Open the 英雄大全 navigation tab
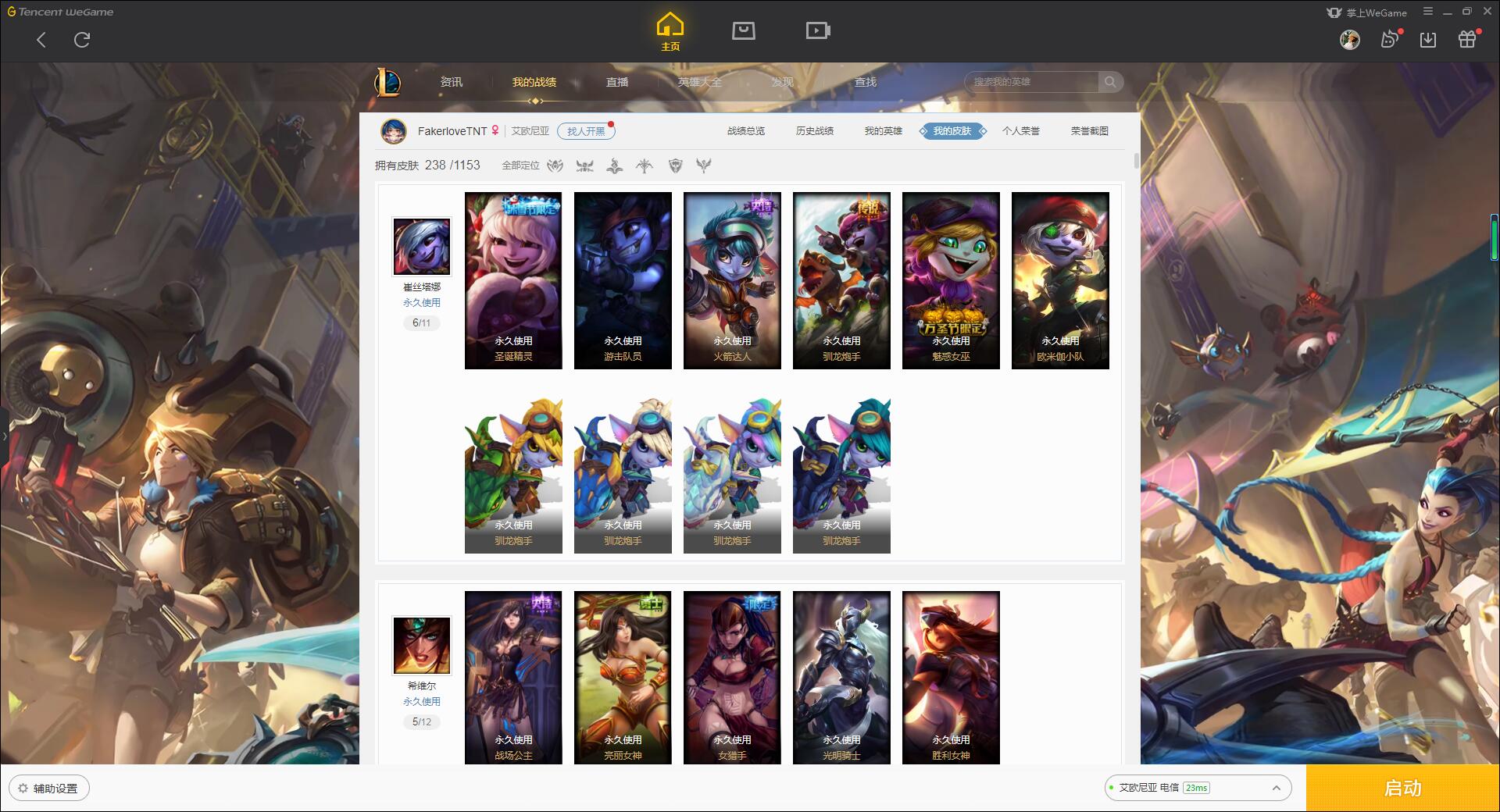The height and width of the screenshot is (812, 1500). tap(700, 82)
